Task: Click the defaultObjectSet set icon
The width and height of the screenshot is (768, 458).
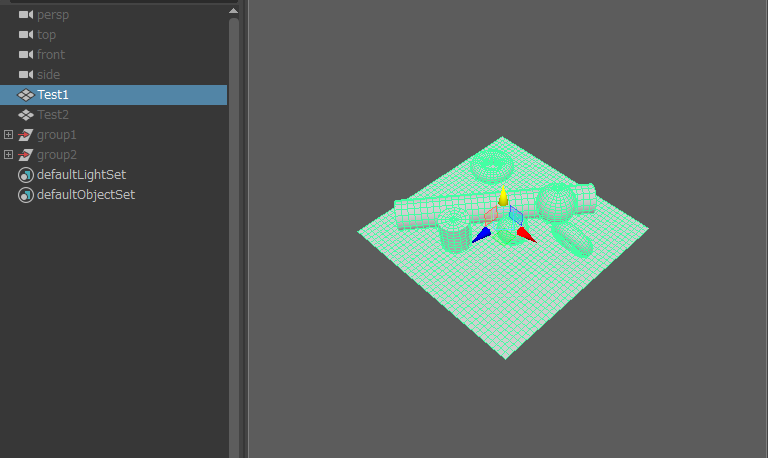Action: pyautogui.click(x=25, y=195)
